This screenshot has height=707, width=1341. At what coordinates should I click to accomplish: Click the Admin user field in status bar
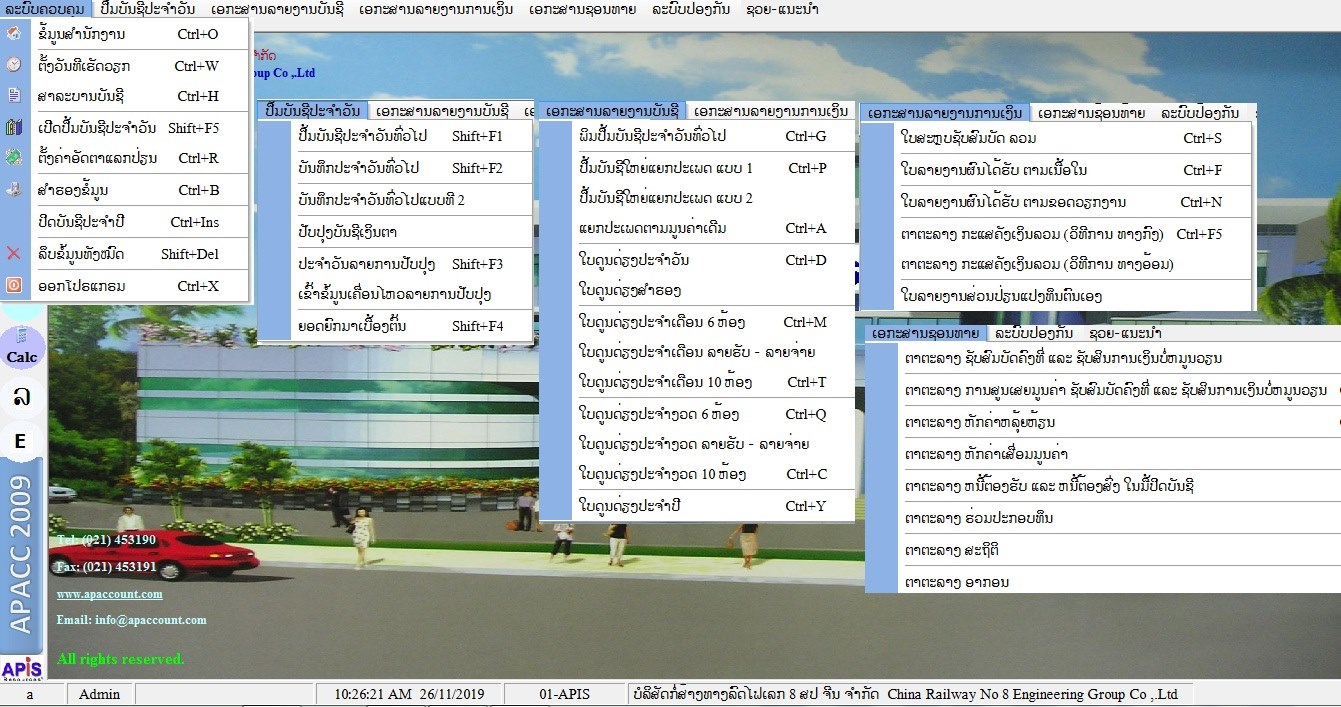pyautogui.click(x=99, y=694)
